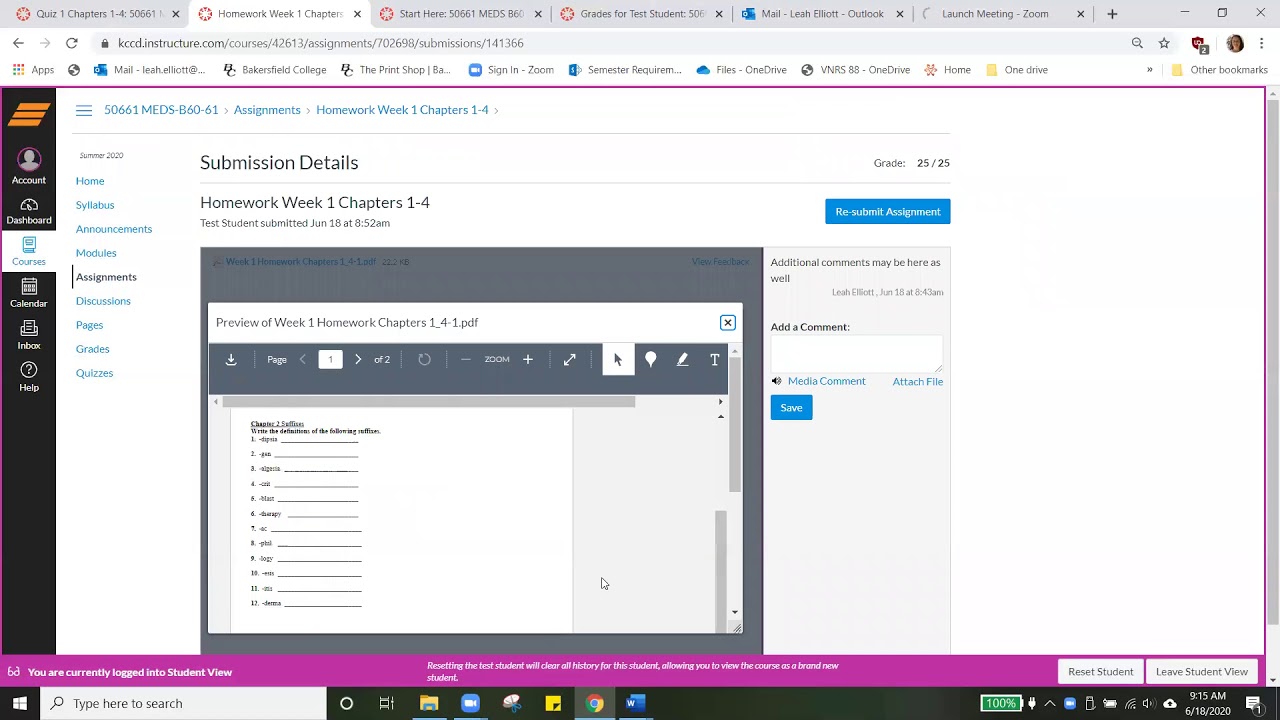
Task: Open Grades in course navigation
Action: (x=93, y=349)
